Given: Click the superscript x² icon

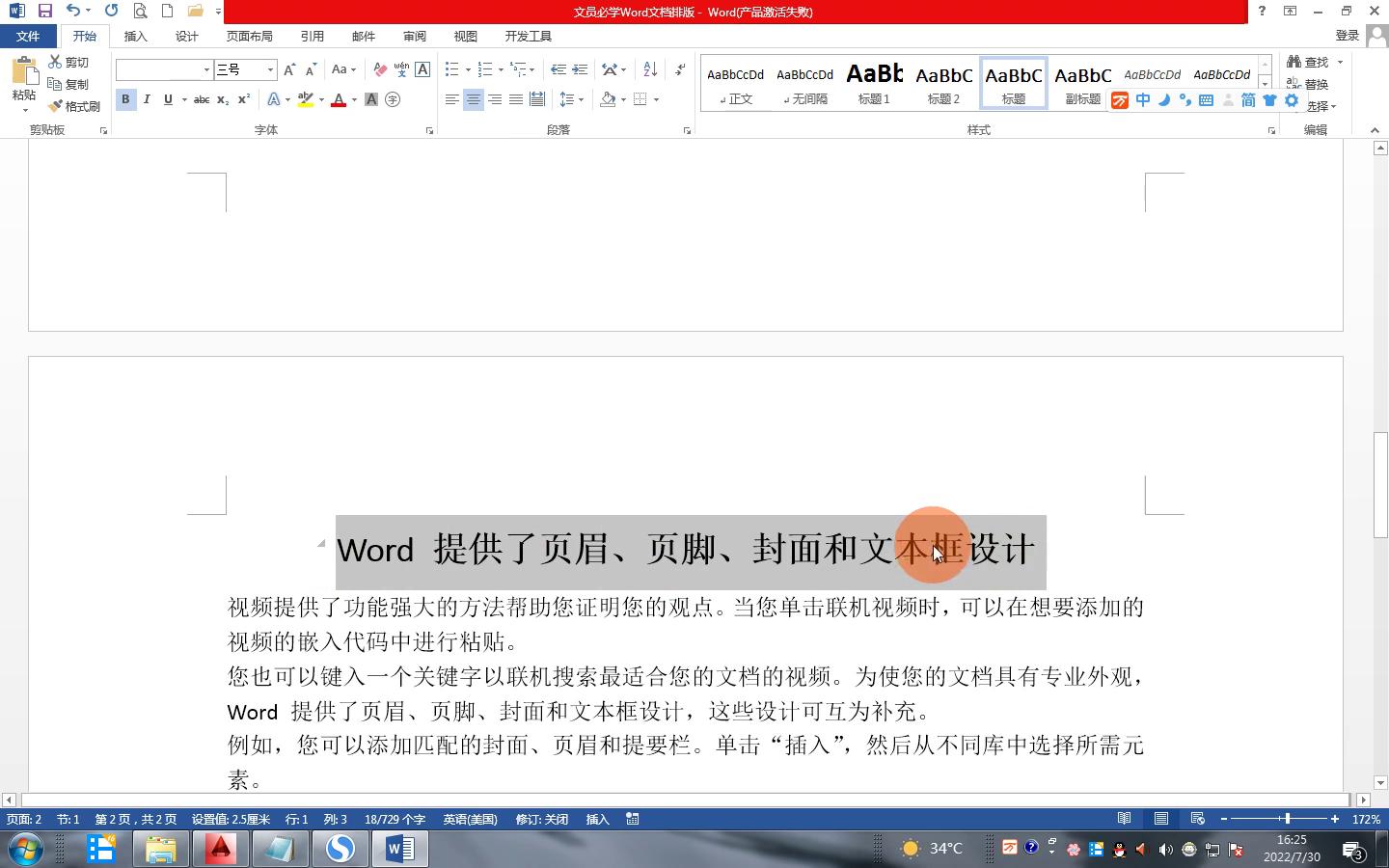Looking at the screenshot, I should (244, 99).
